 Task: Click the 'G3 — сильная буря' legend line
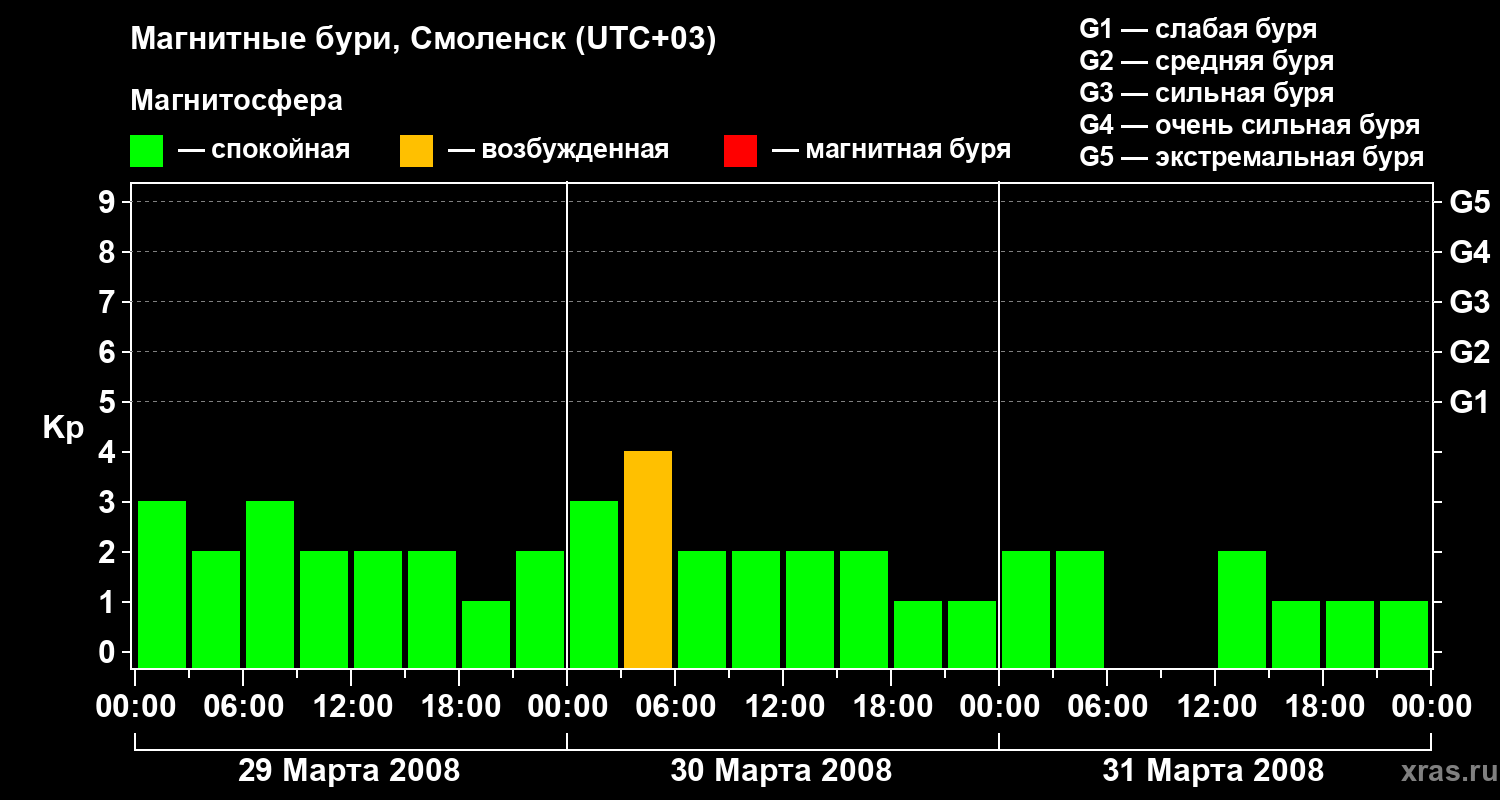(1206, 93)
